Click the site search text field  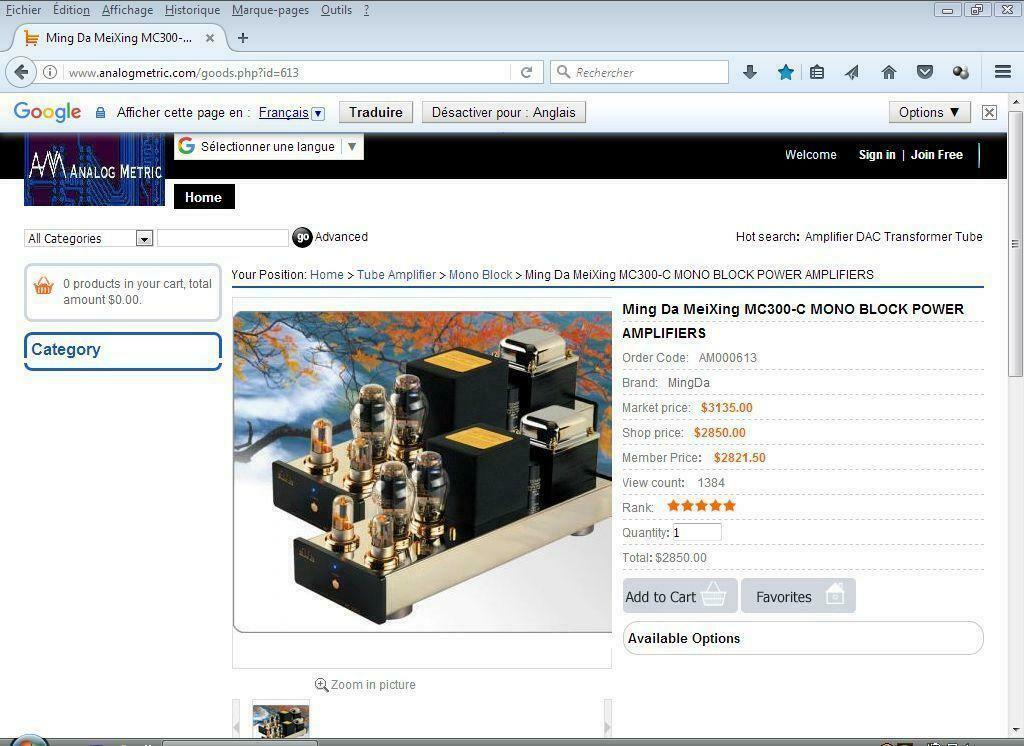tap(223, 238)
